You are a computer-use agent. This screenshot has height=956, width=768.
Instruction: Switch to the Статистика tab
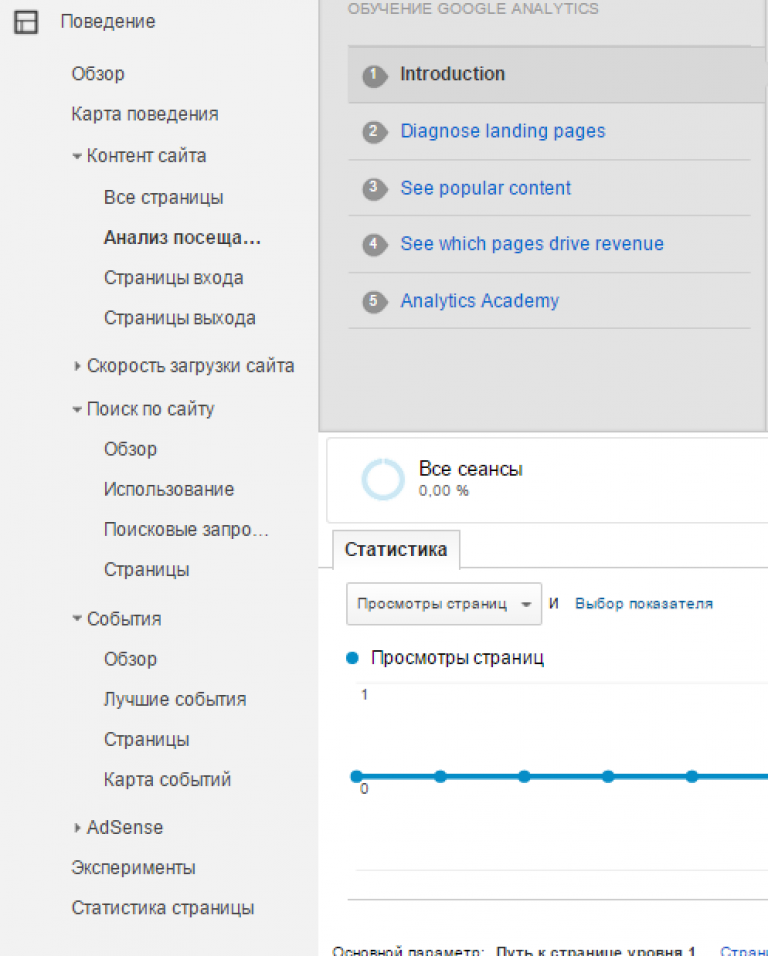(x=396, y=549)
